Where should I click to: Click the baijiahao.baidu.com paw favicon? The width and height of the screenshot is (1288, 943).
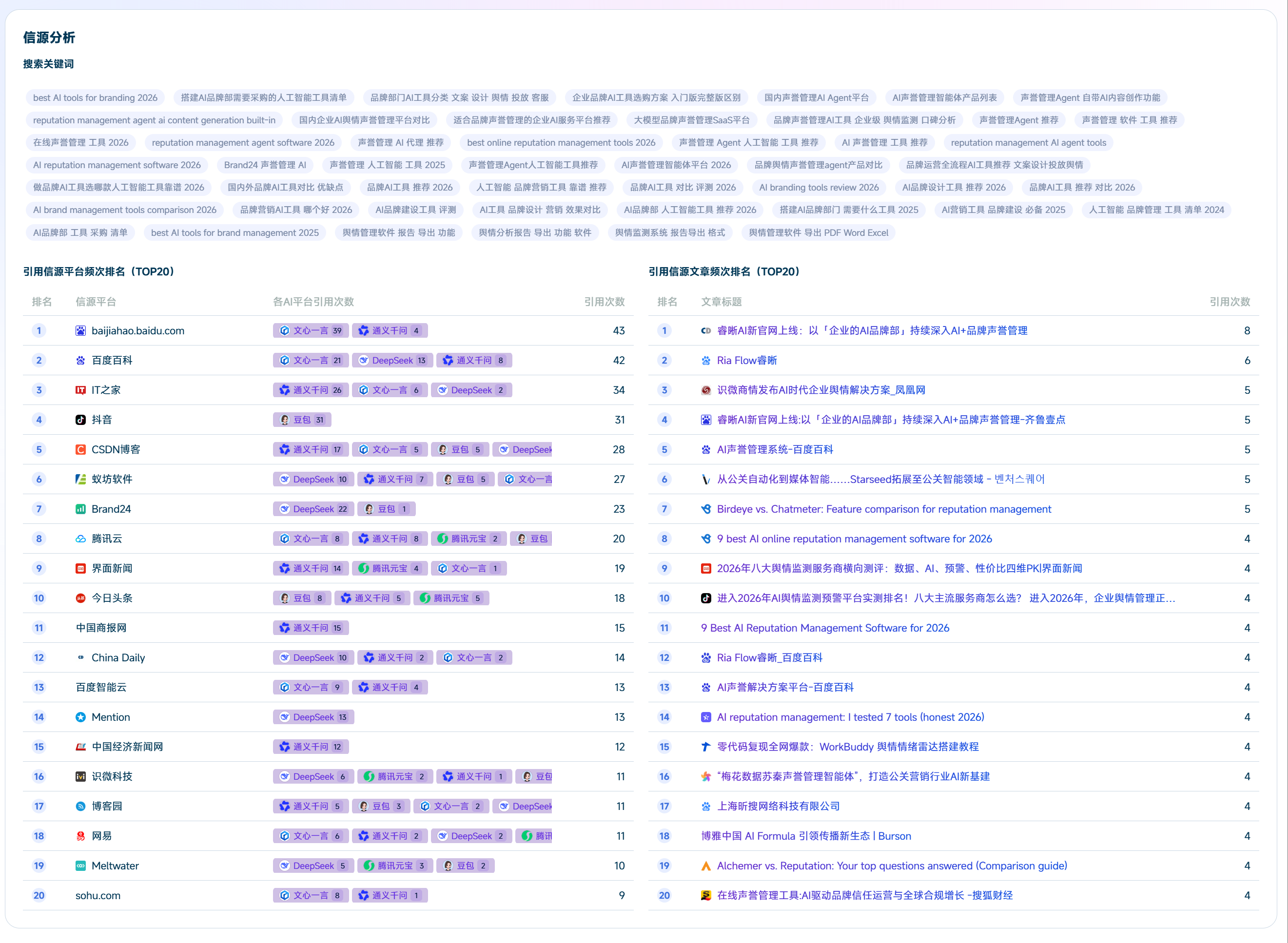click(x=80, y=330)
